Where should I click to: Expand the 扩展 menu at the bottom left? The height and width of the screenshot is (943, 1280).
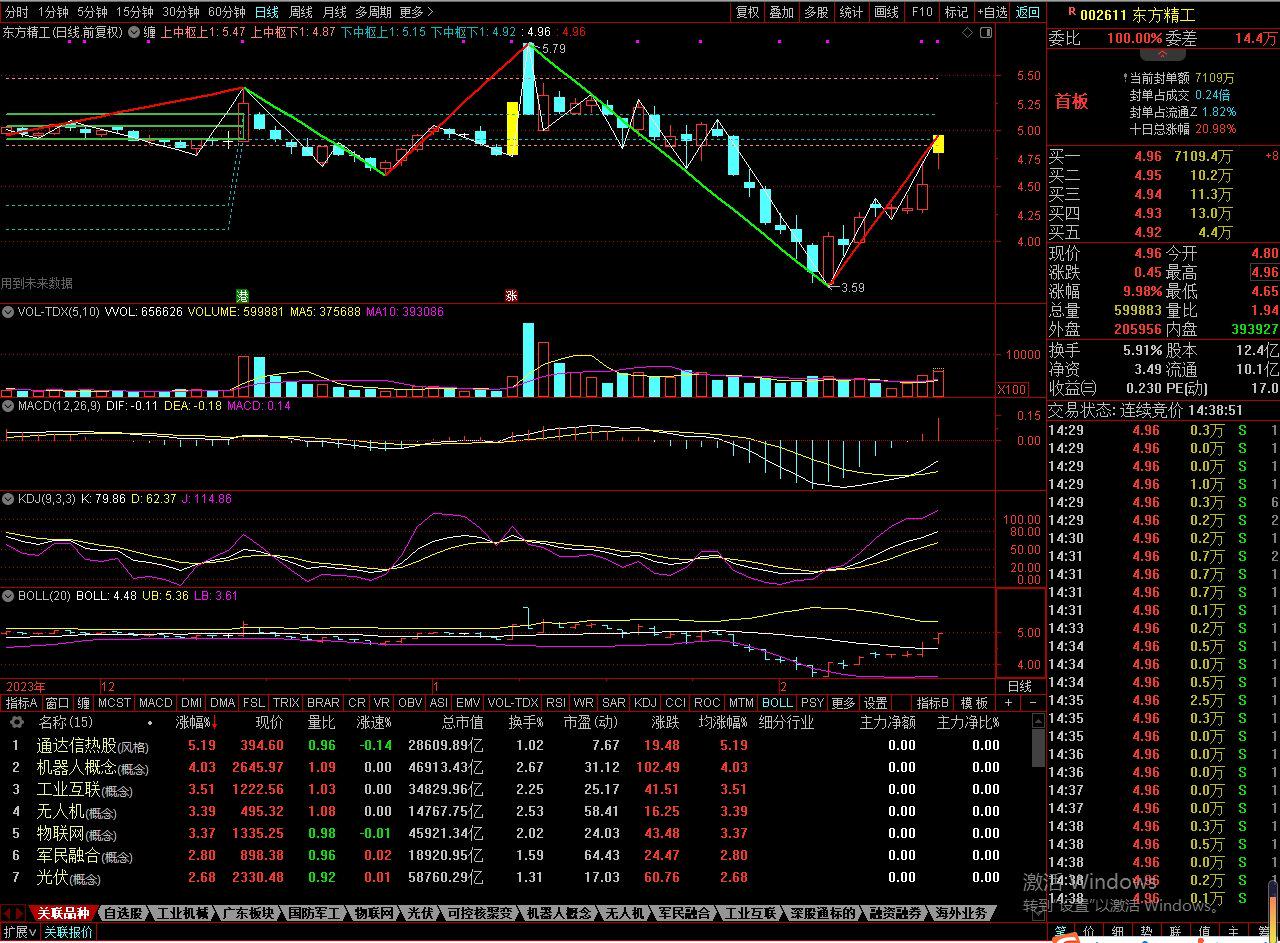pos(20,932)
